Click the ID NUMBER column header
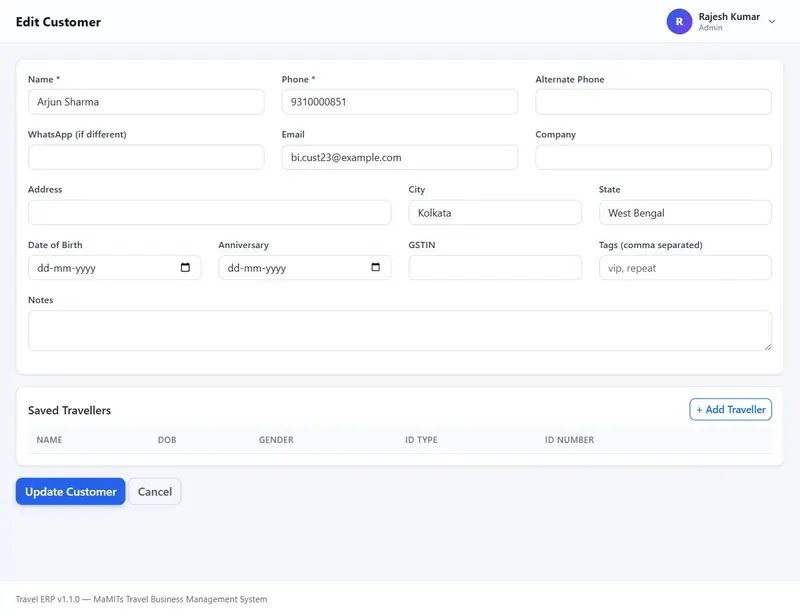This screenshot has width=800, height=616. [x=569, y=440]
